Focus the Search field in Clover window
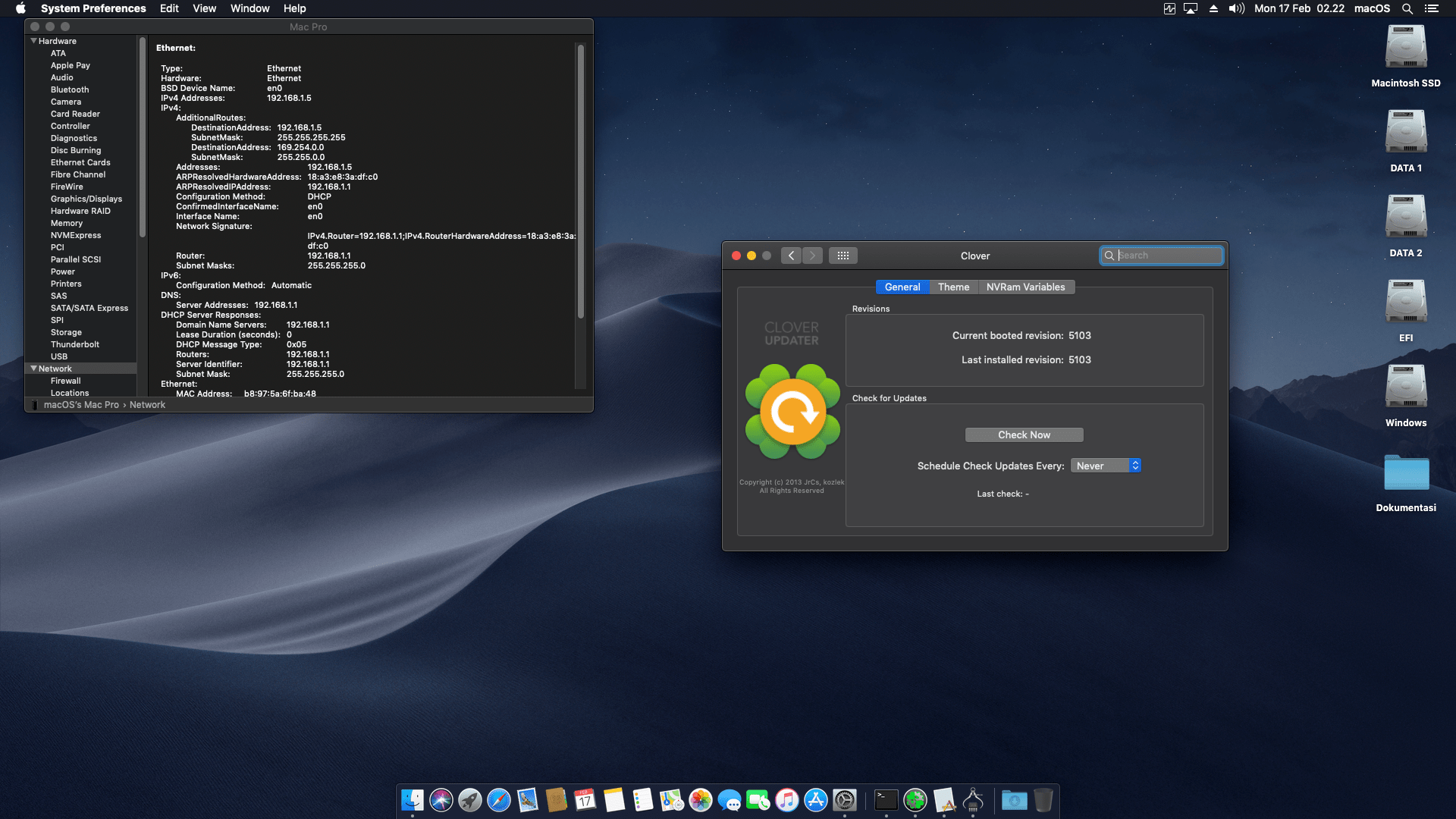This screenshot has height=819, width=1456. click(1162, 256)
